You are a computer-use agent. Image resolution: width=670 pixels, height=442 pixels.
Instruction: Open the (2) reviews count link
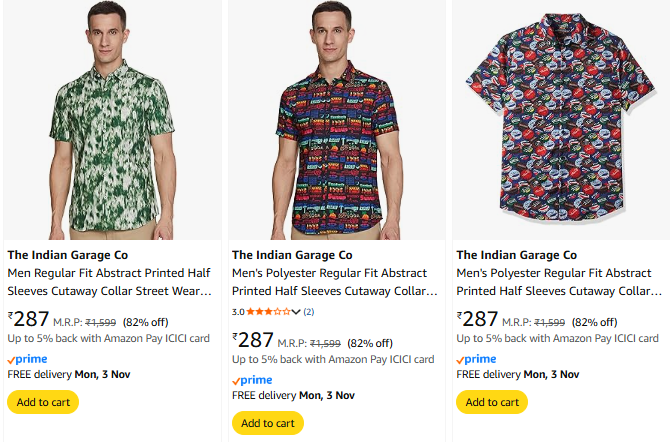tap(308, 312)
